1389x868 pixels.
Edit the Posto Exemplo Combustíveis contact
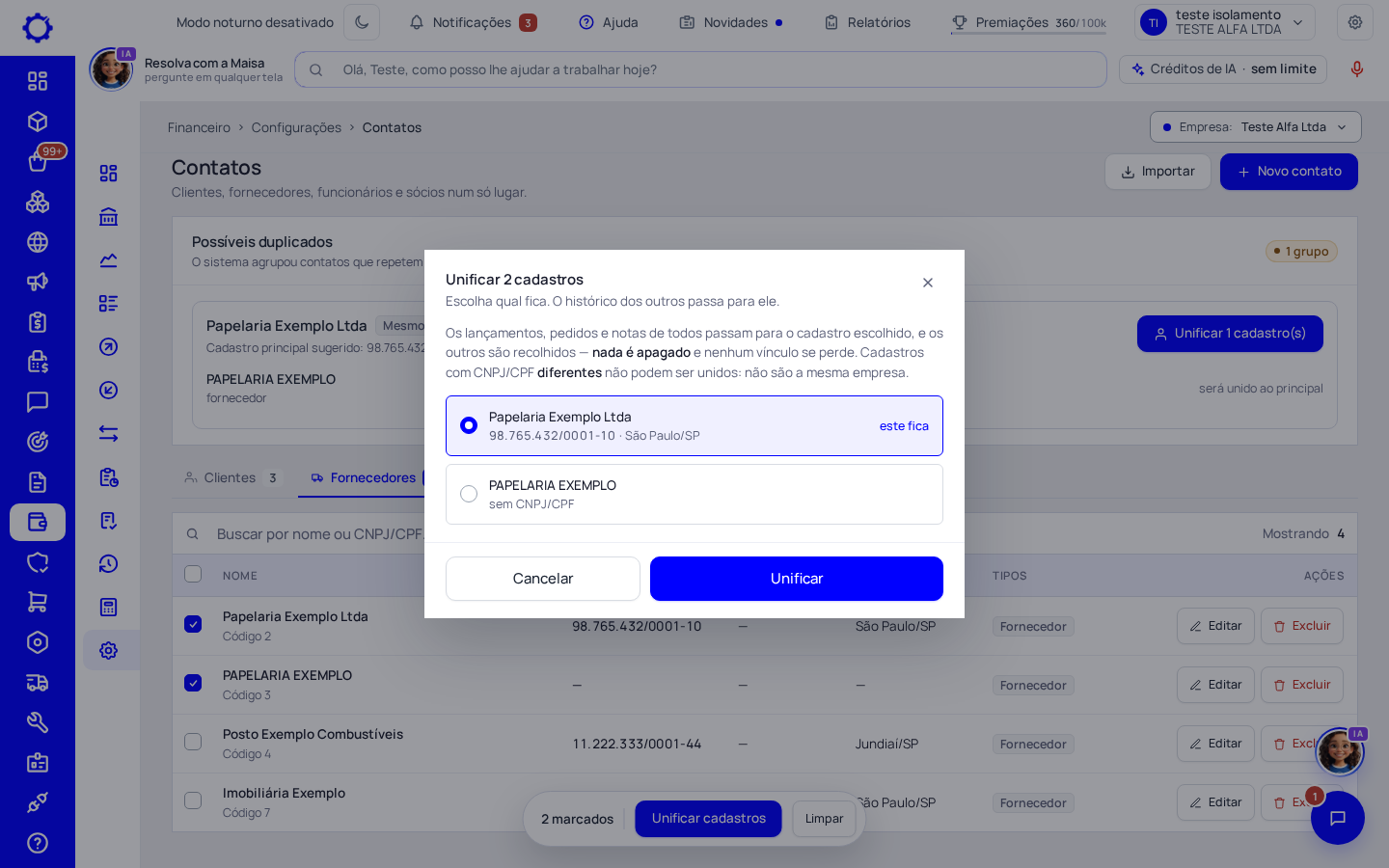pos(1215,744)
